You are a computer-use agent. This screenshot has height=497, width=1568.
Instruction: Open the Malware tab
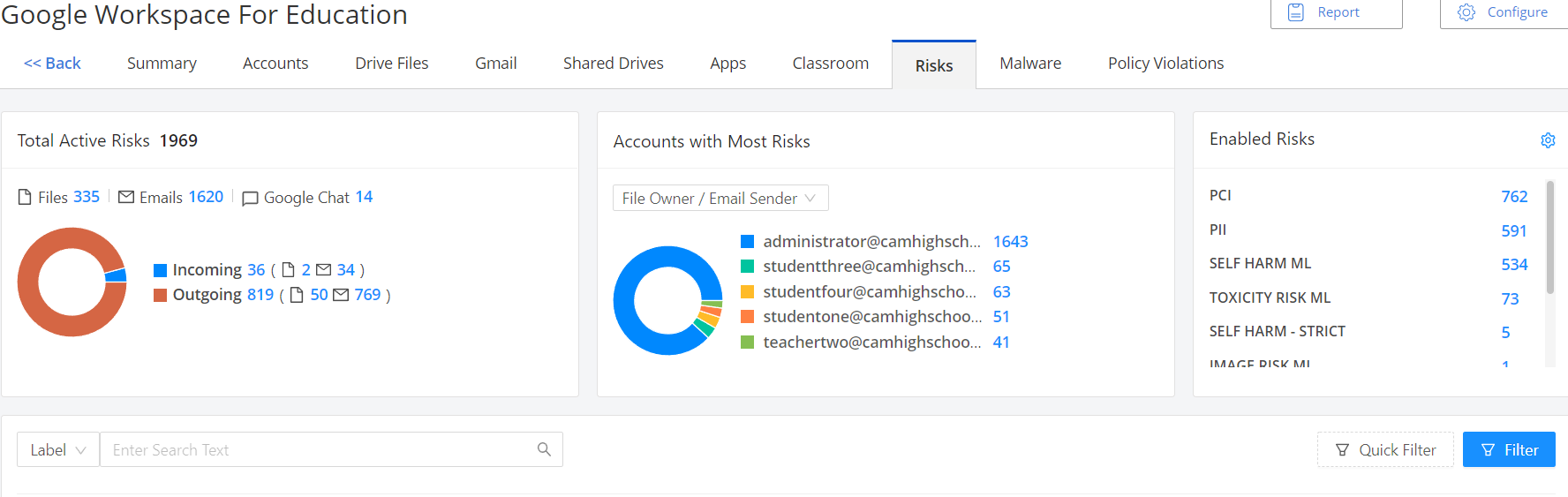pos(1030,64)
